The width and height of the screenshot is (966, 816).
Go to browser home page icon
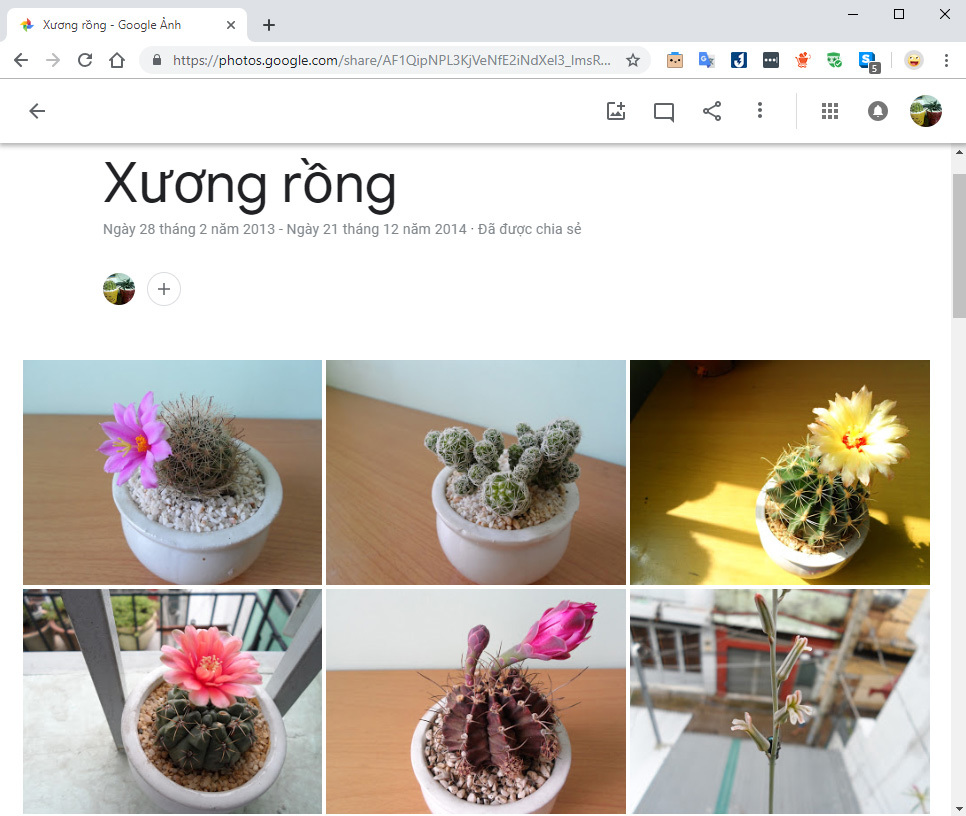point(117,60)
